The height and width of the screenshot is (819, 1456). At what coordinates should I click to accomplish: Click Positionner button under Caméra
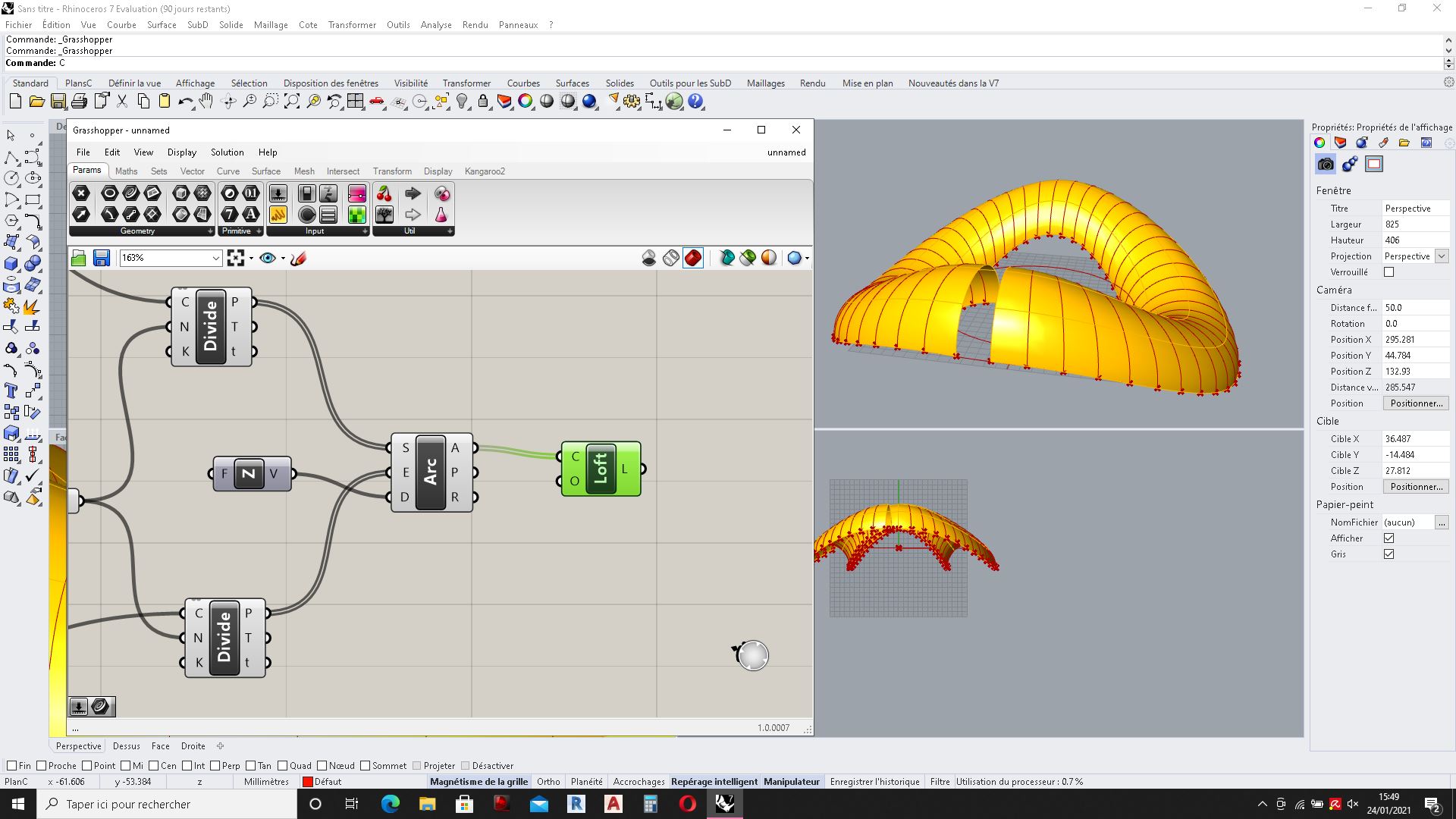point(1415,403)
